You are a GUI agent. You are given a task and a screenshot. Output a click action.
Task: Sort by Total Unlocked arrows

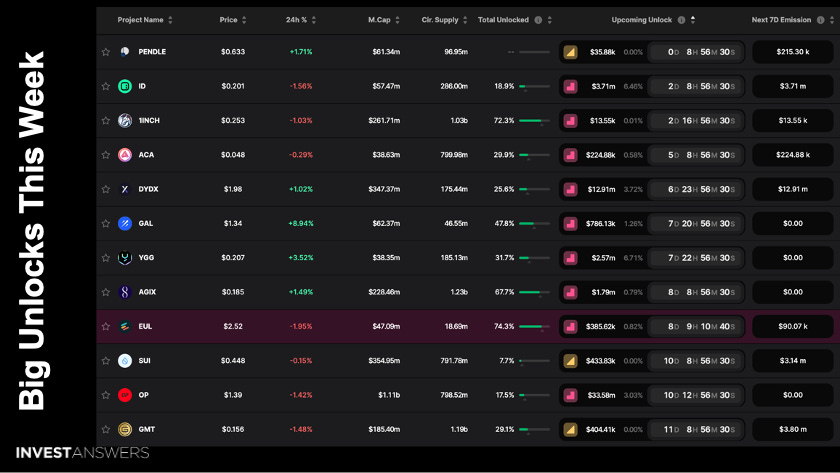pyautogui.click(x=550, y=20)
